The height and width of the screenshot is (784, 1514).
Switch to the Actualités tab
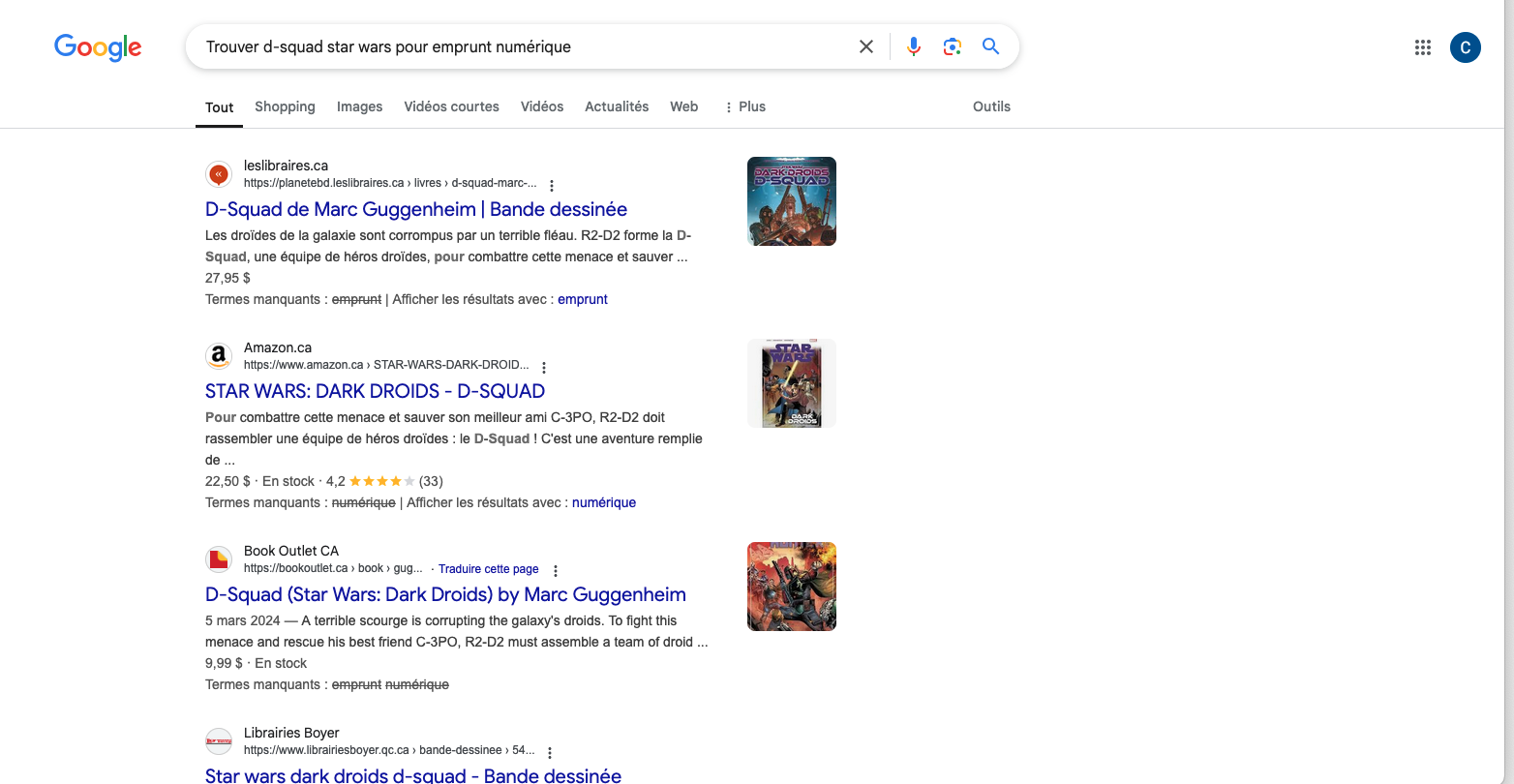(617, 106)
